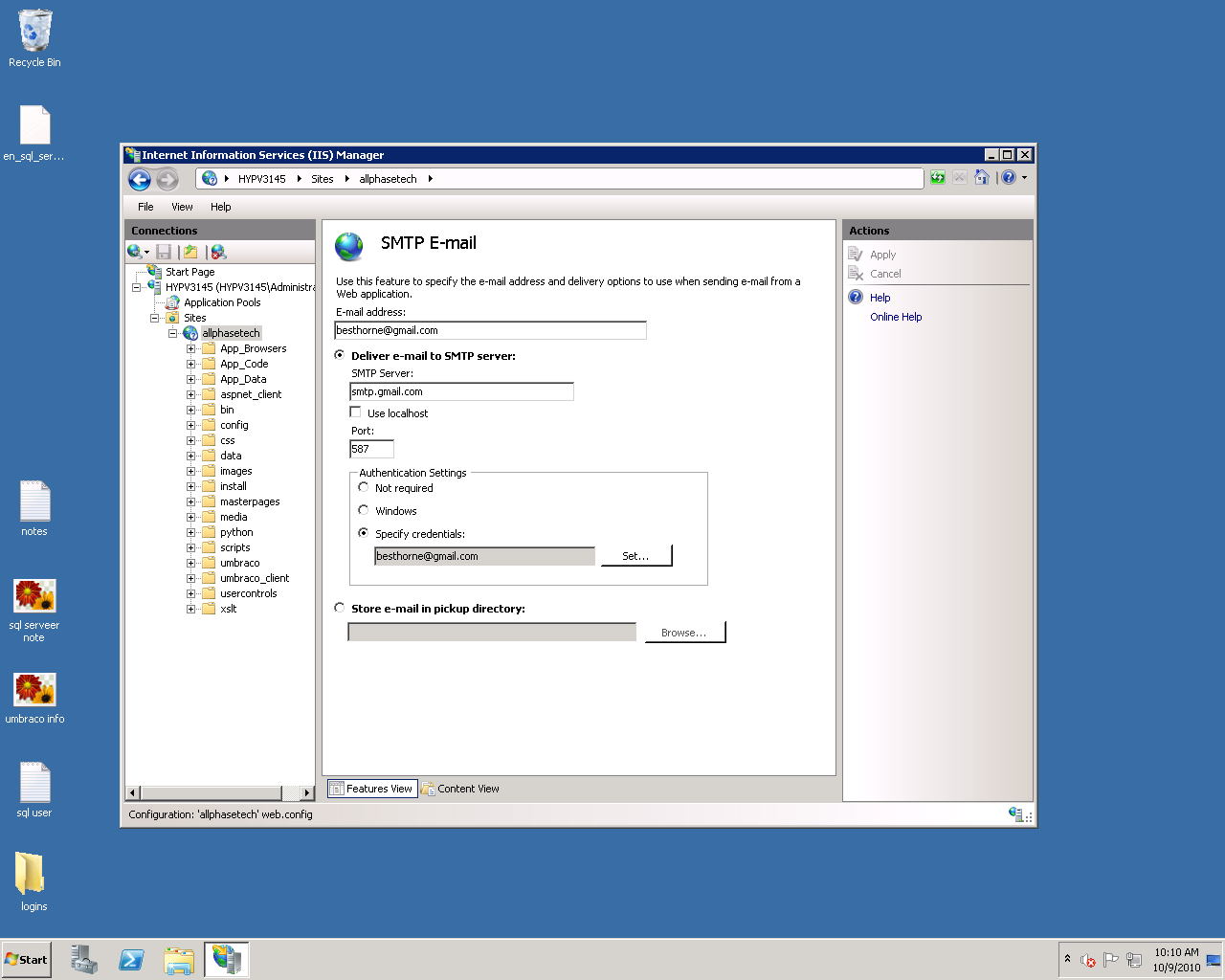This screenshot has height=980, width=1225.
Task: Collapse the HYPV3145 server node
Action: click(x=136, y=287)
